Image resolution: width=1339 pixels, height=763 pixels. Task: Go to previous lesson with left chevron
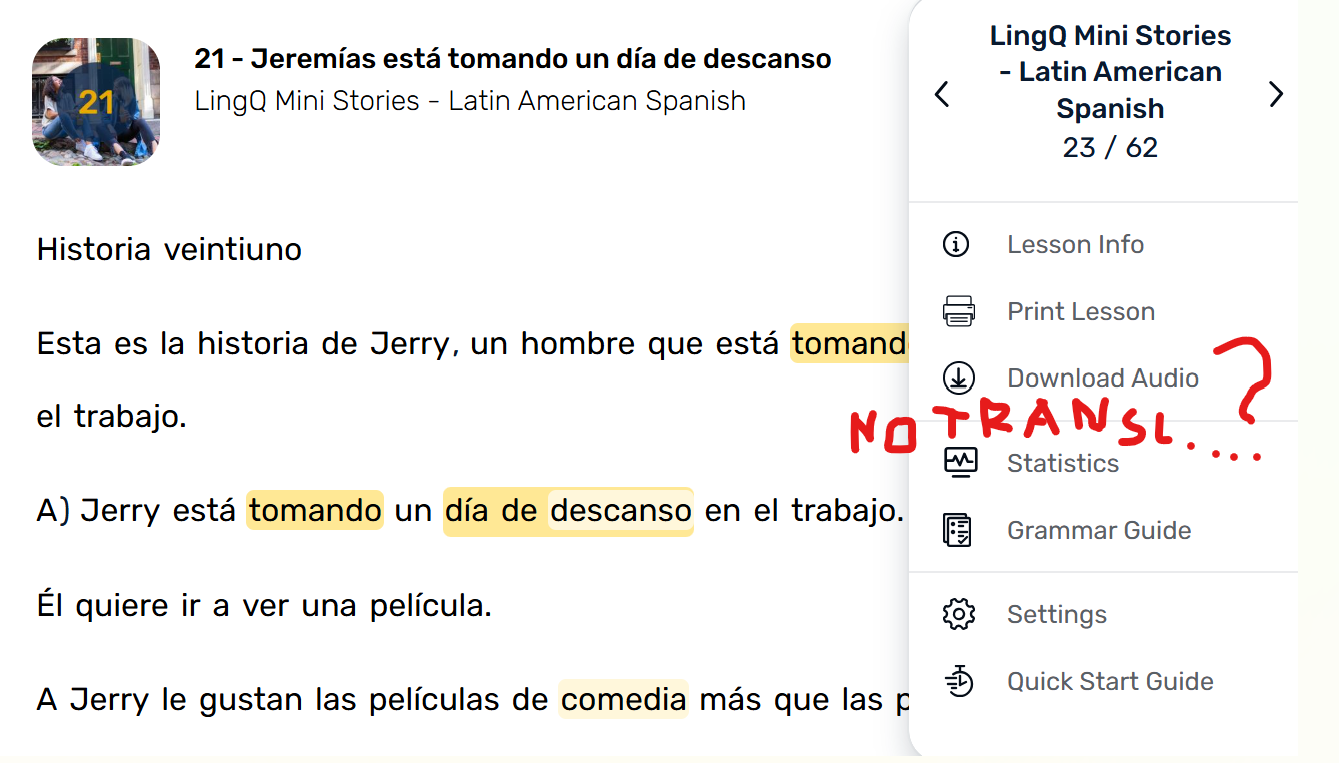point(941,94)
